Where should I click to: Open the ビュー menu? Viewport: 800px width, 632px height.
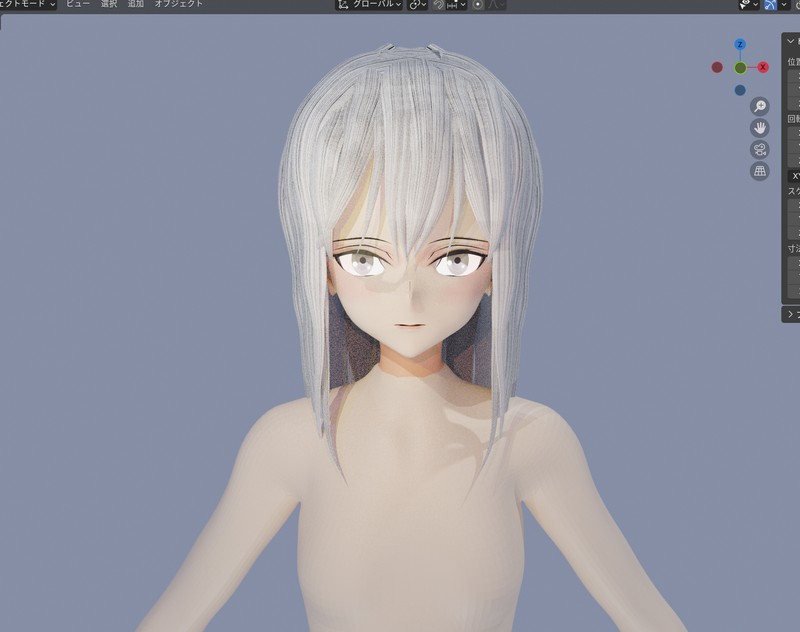tap(77, 4)
